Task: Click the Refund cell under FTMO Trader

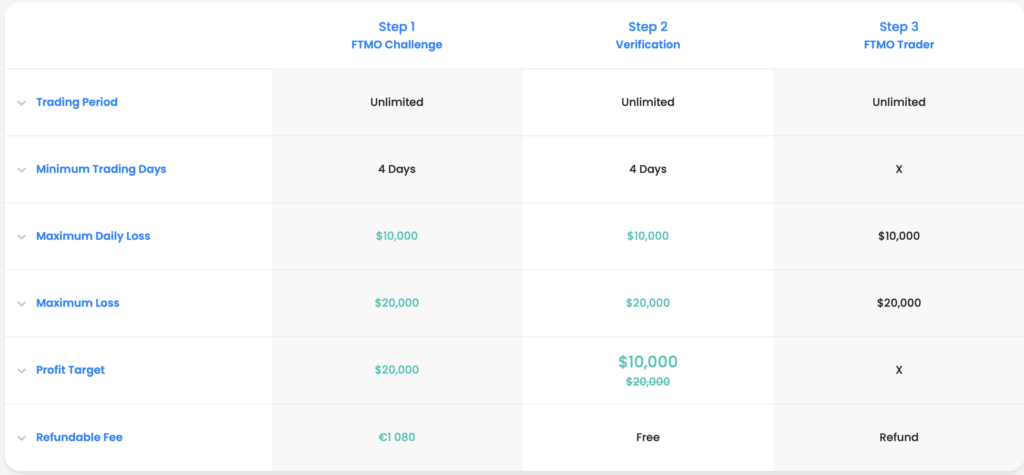Action: pyautogui.click(x=899, y=437)
